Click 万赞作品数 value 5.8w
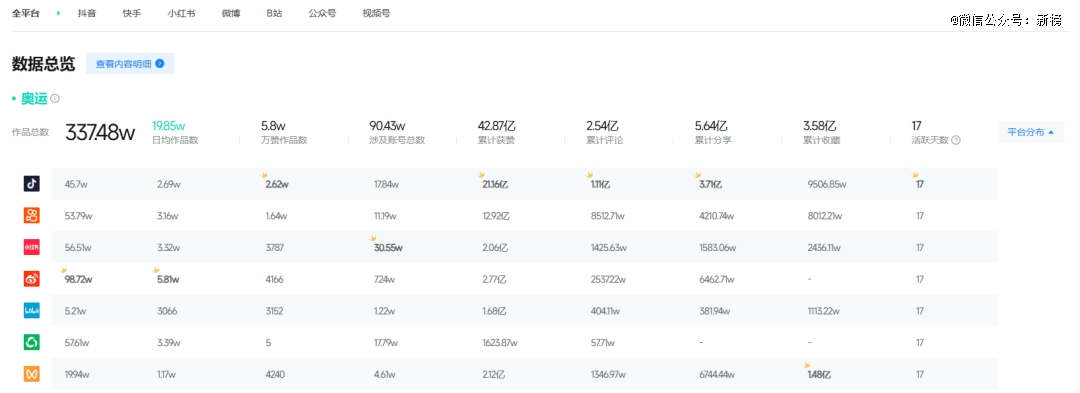 [x=273, y=126]
